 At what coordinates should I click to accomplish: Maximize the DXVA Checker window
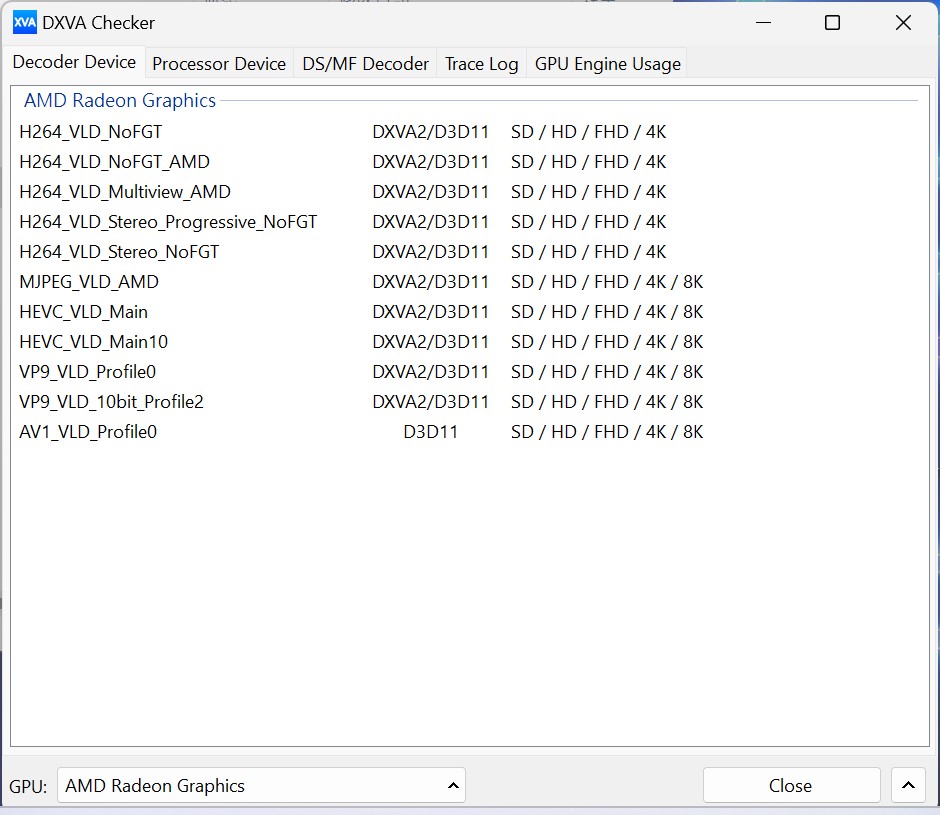pos(832,22)
